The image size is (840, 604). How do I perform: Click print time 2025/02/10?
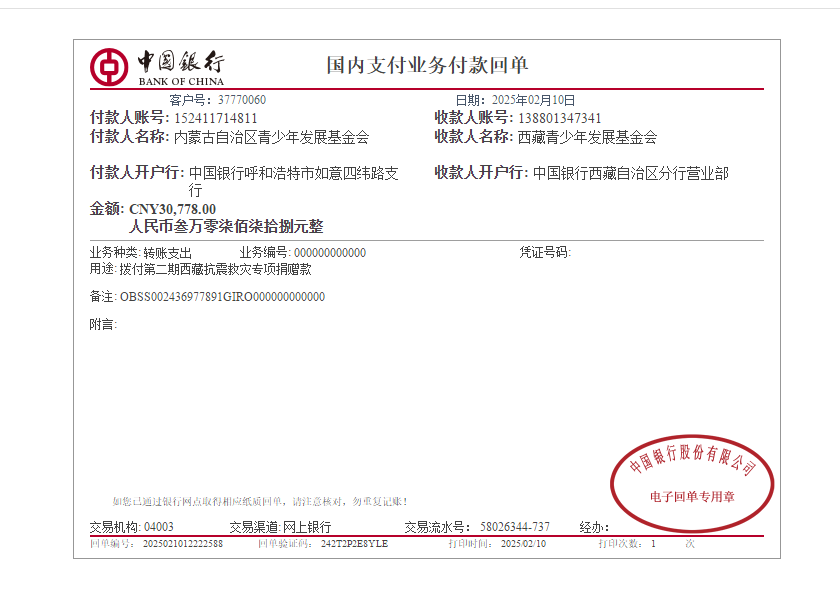pos(523,543)
